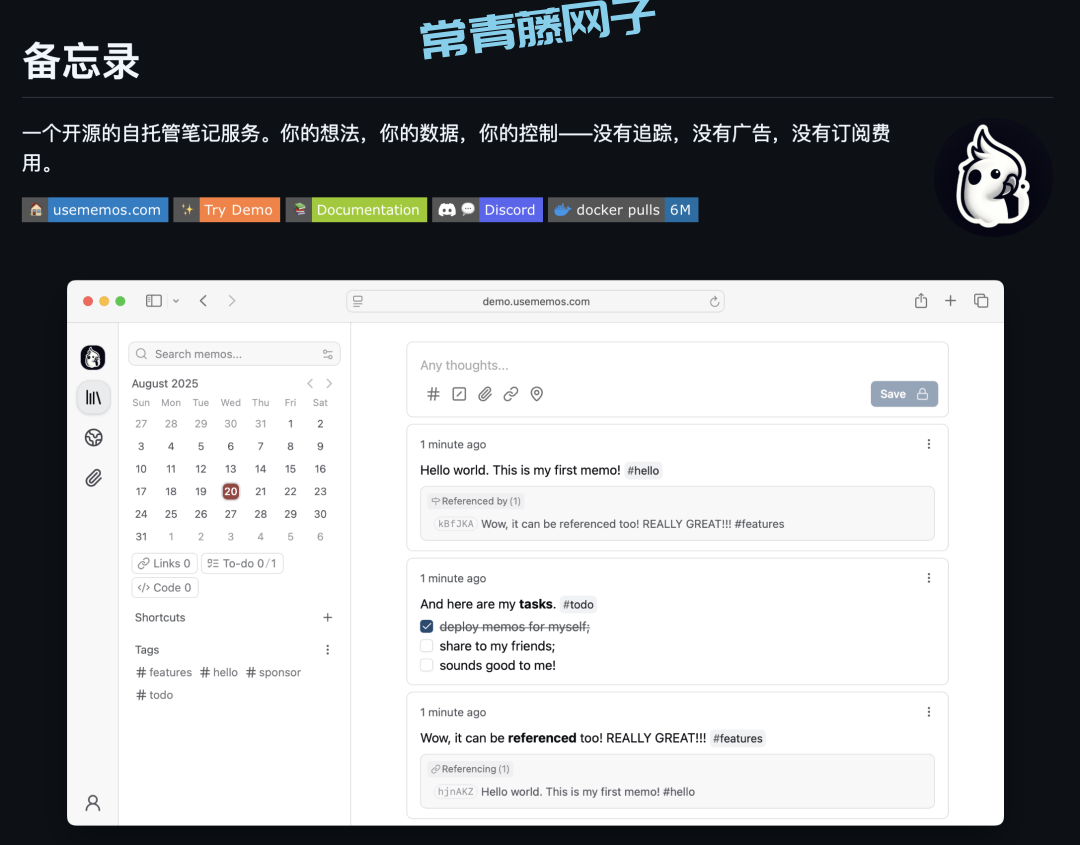Filter memos by the #features tag
This screenshot has height=845, width=1080.
[x=164, y=673]
